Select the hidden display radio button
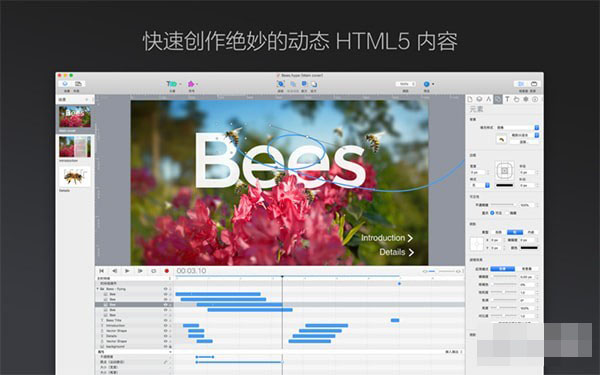Viewport: 600px width, 375px height. point(507,213)
